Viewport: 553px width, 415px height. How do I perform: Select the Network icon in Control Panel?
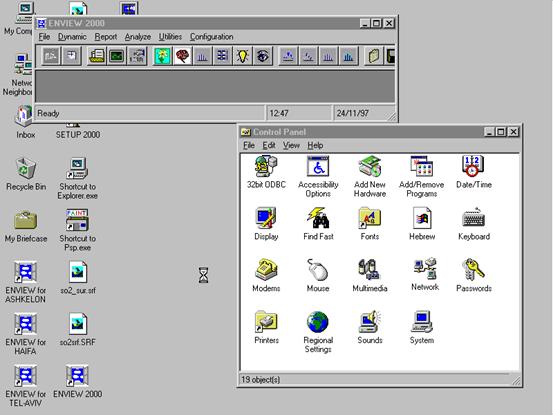[x=425, y=274]
